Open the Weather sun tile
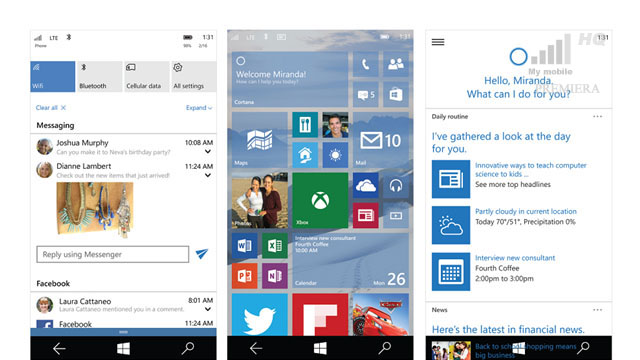 pos(335,155)
